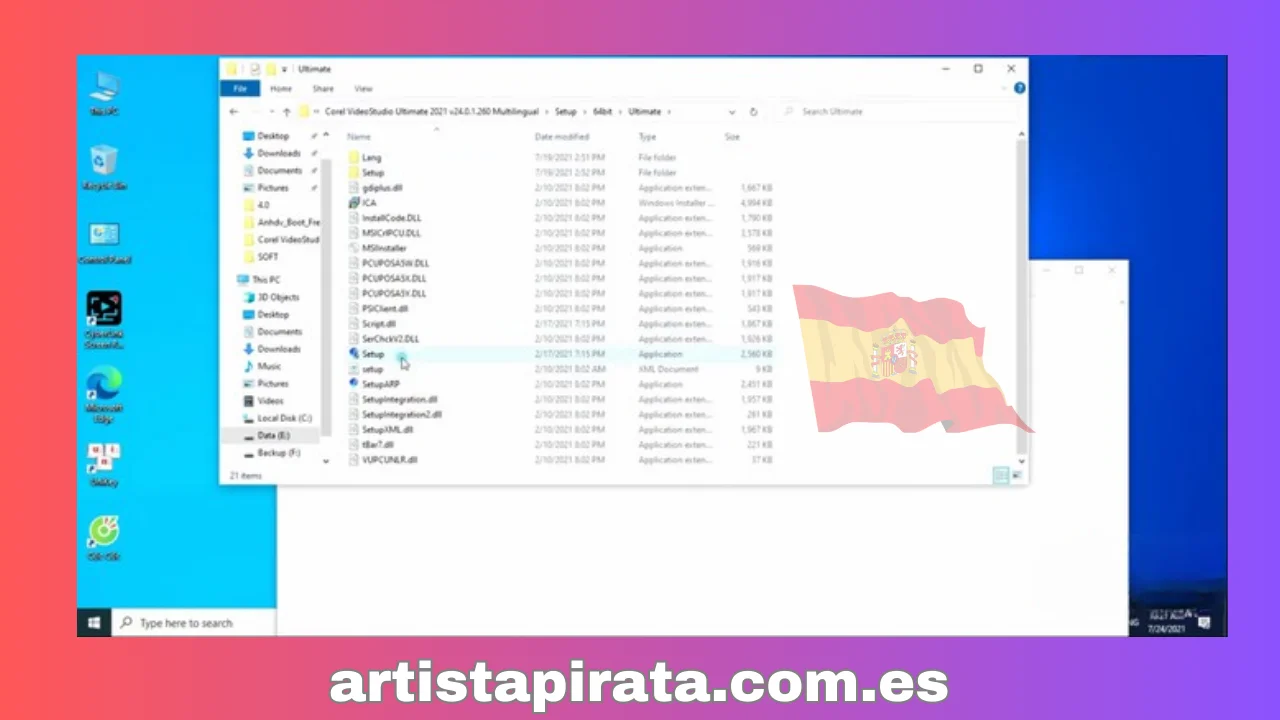Navigate up one level with the up arrow
The height and width of the screenshot is (720, 1280).
tap(287, 111)
